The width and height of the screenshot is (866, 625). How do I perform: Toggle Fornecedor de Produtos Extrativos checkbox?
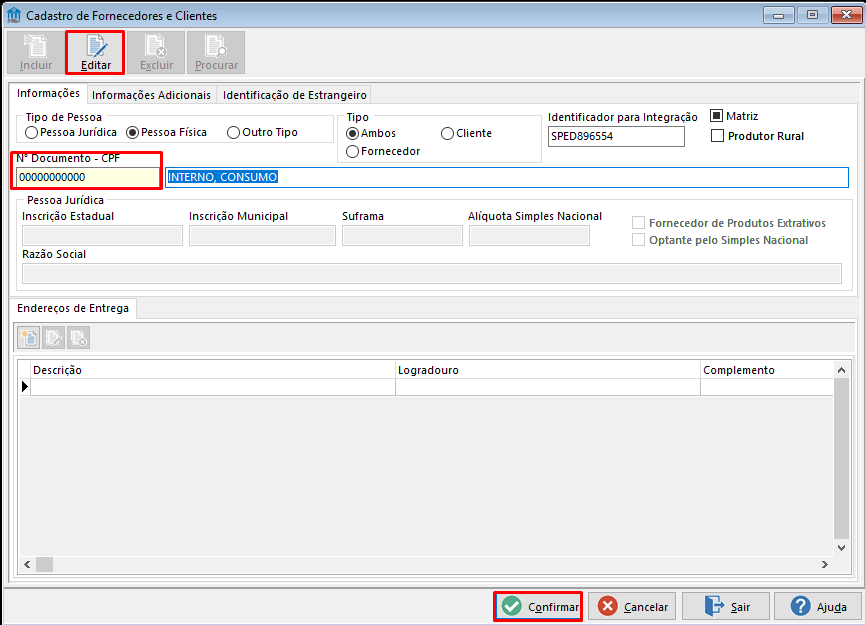(638, 223)
